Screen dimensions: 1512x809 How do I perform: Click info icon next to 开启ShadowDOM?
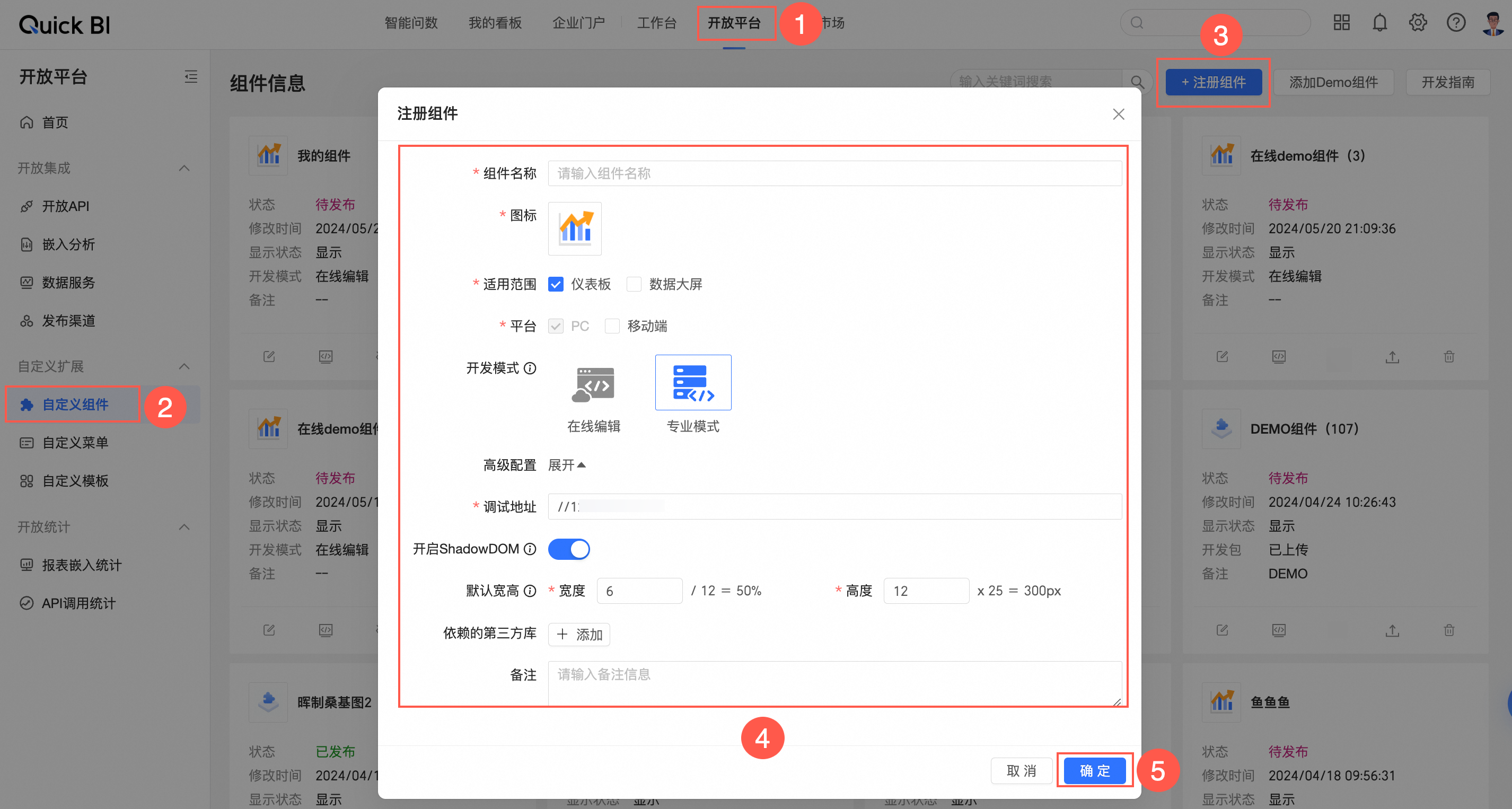(x=530, y=549)
